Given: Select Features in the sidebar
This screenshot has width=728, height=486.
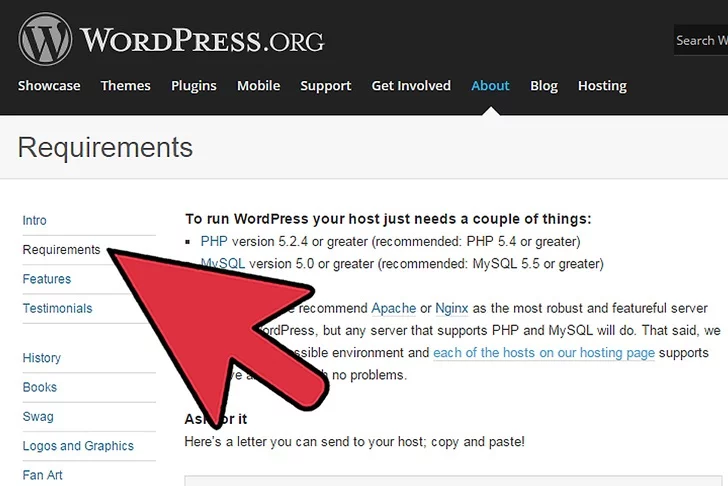Looking at the screenshot, I should coord(47,279).
